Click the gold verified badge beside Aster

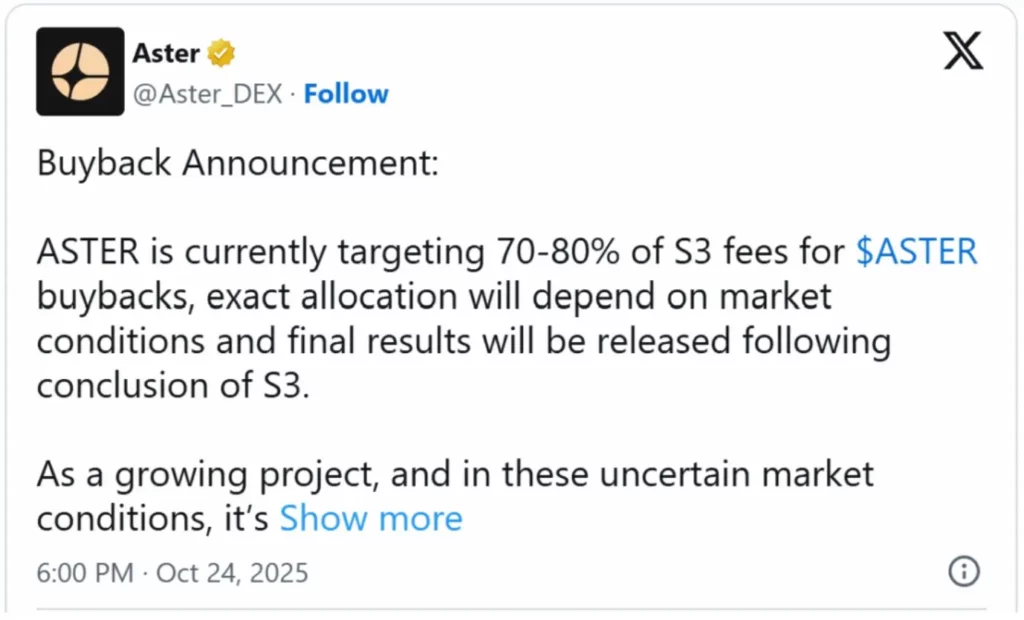(x=221, y=53)
